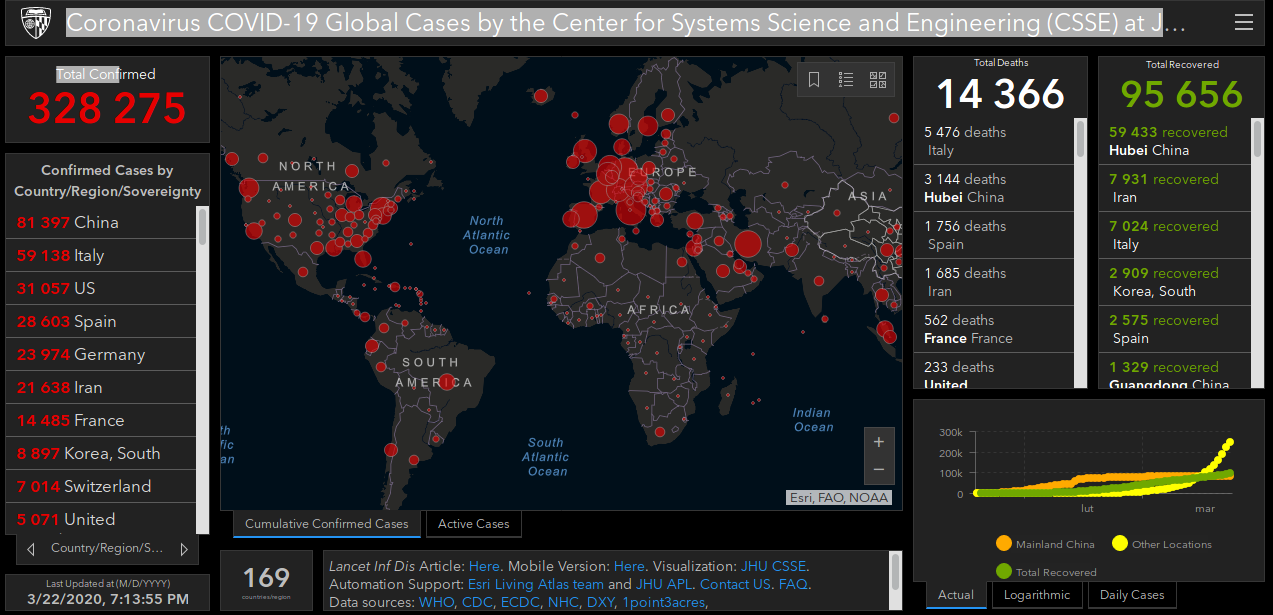Click the orange Mainland China legend dot
The height and width of the screenshot is (615, 1273).
(x=1004, y=544)
